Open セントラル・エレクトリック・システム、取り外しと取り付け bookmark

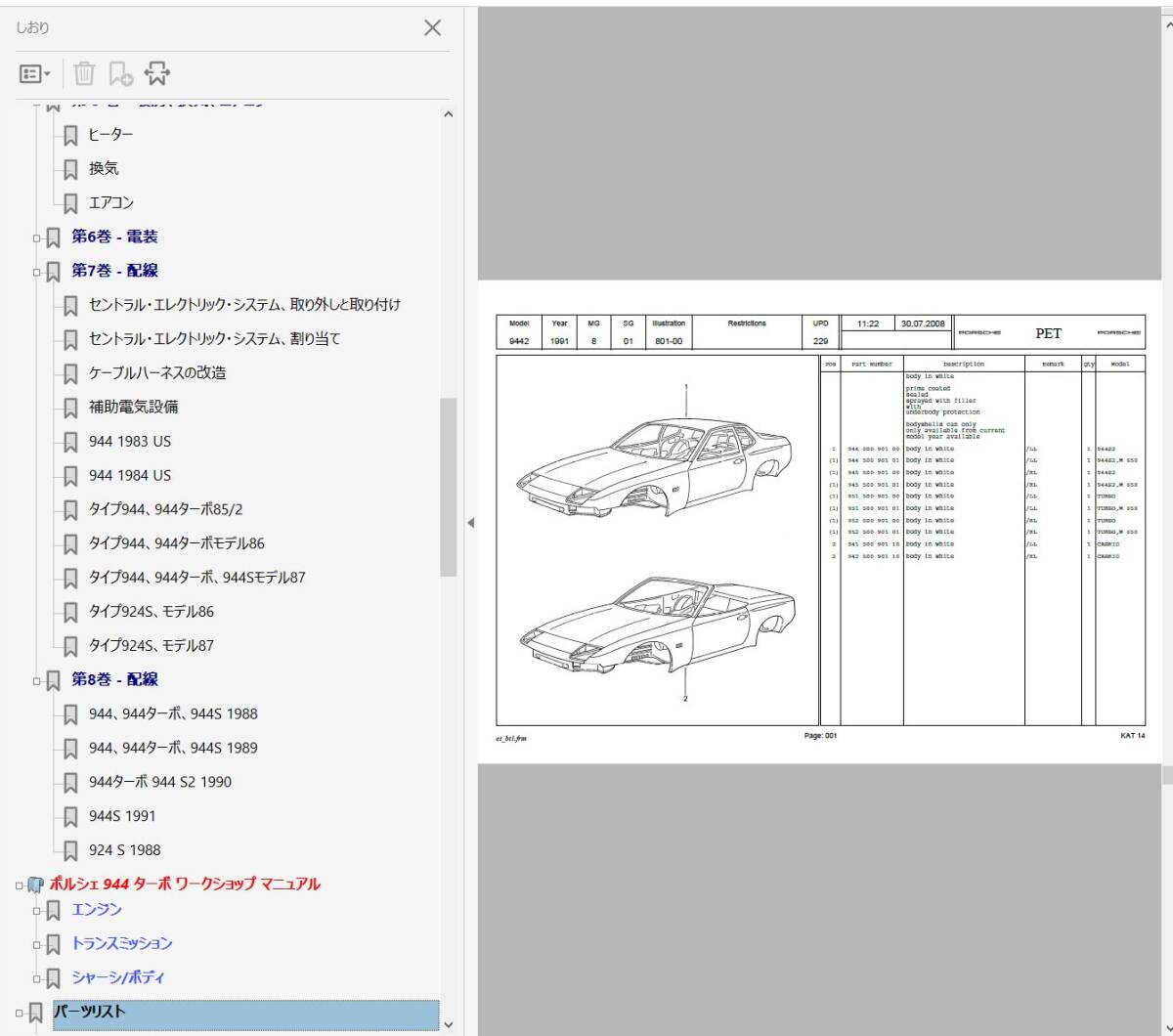click(x=244, y=305)
